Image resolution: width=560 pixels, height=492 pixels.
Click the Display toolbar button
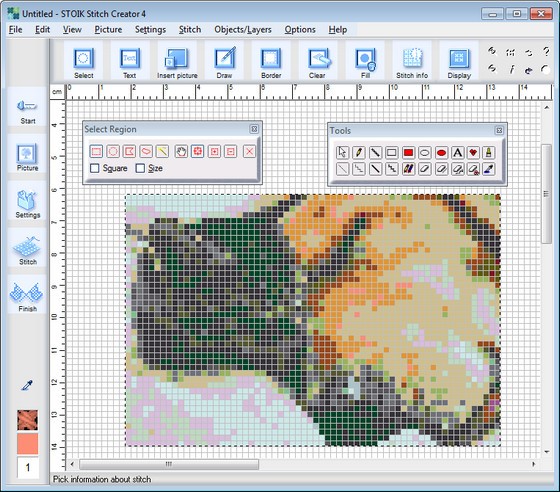459,61
